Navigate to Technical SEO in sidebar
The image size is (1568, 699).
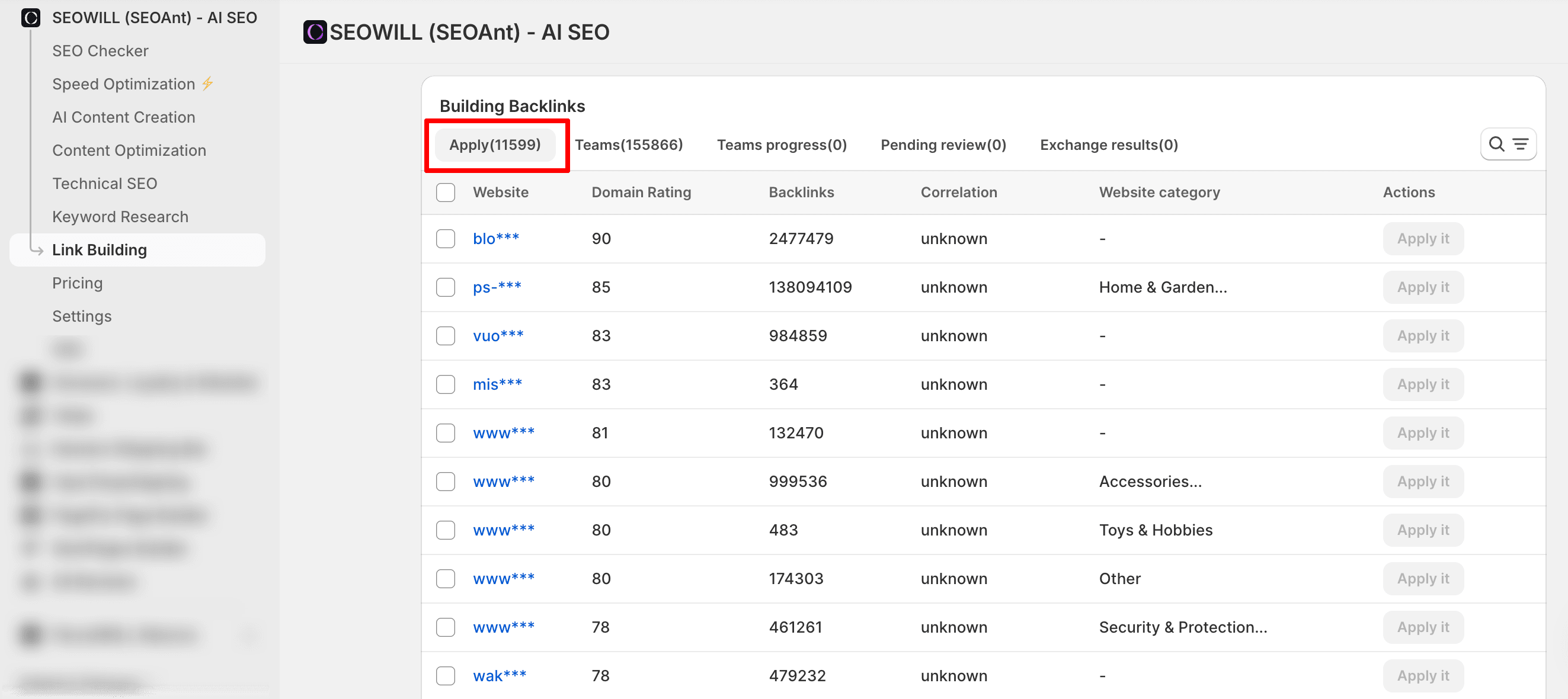click(x=104, y=183)
